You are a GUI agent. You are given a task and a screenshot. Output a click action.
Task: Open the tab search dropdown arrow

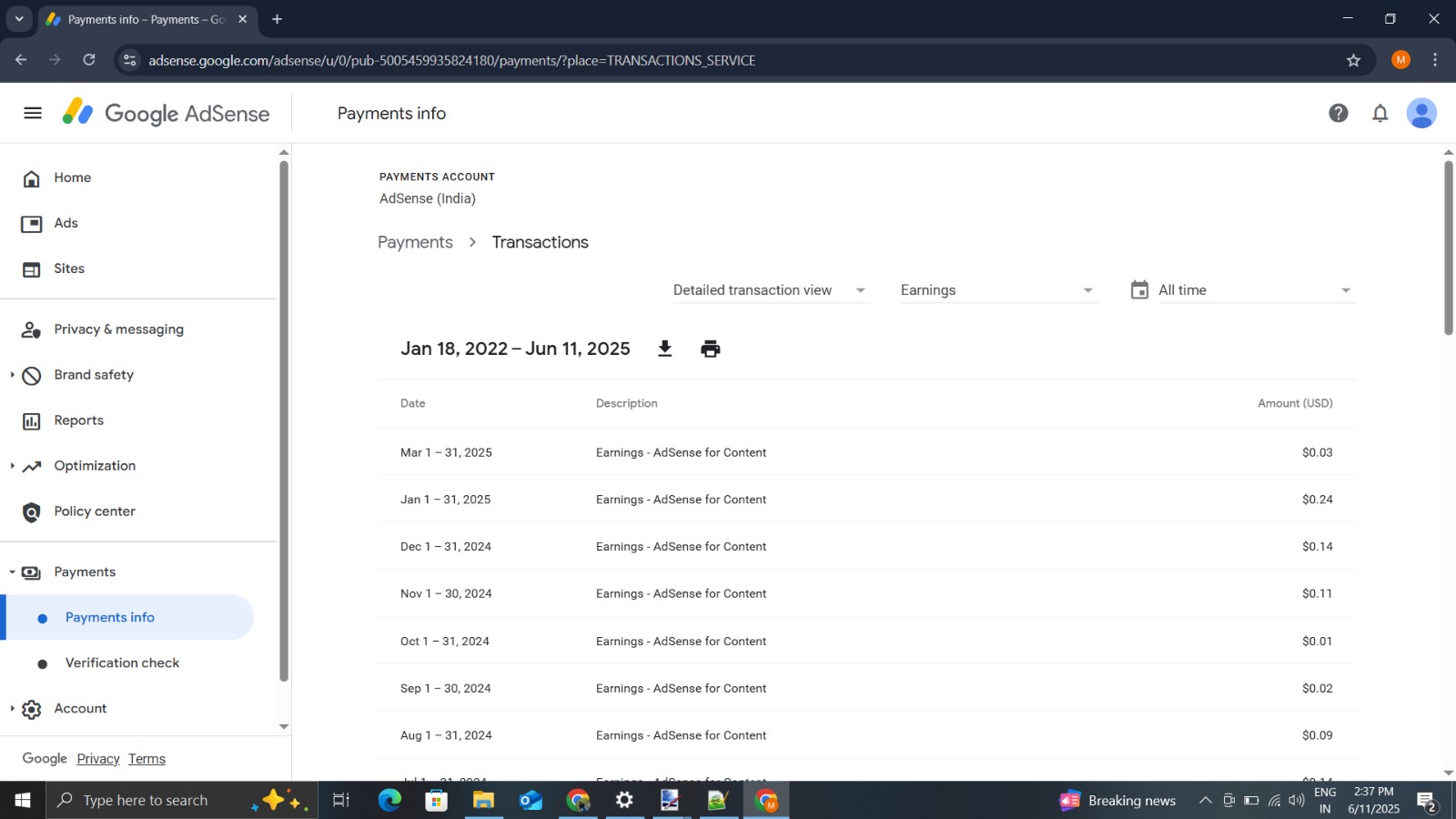click(x=19, y=19)
